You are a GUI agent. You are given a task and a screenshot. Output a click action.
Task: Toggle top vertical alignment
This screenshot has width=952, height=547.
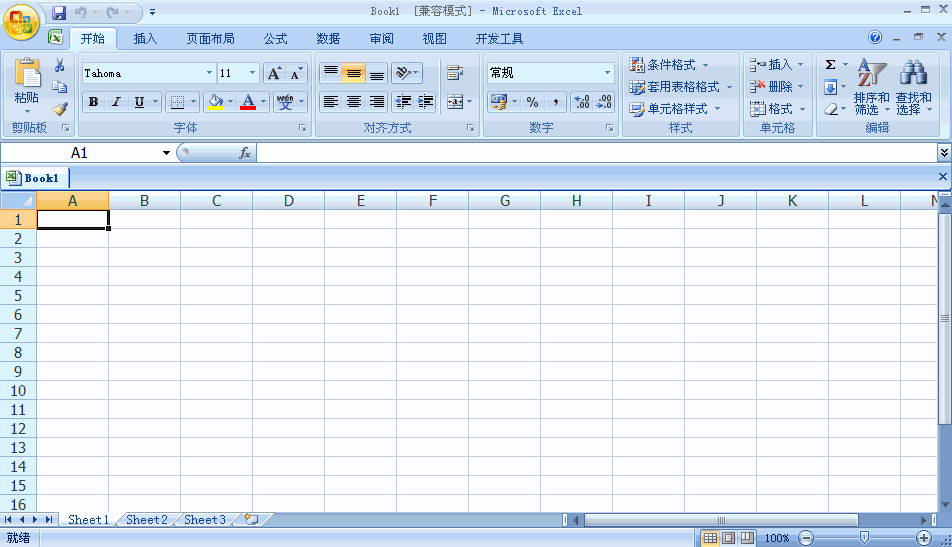[x=331, y=73]
